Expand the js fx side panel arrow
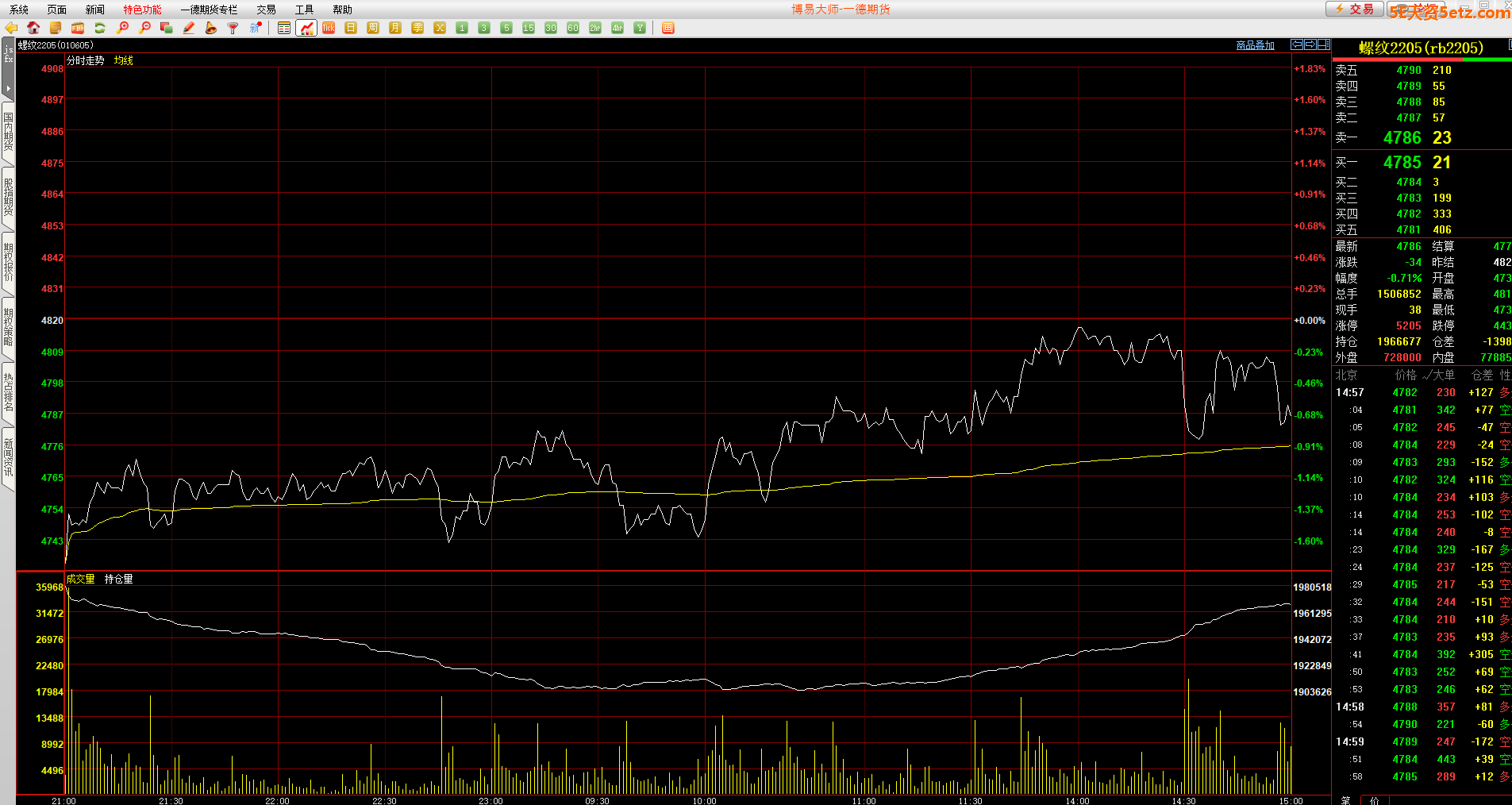 coord(8,88)
